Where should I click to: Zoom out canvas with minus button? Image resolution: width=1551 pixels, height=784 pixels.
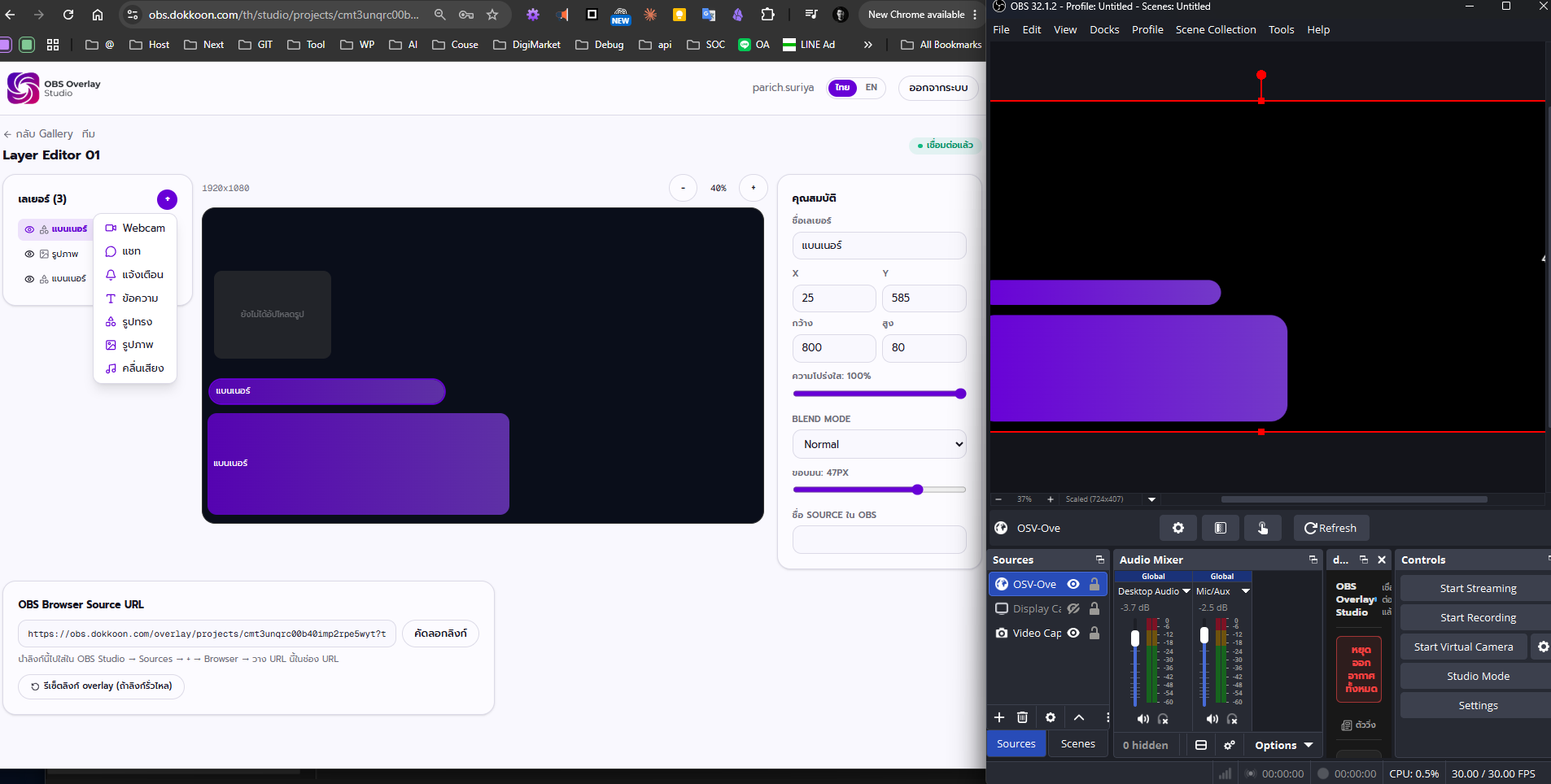point(683,188)
